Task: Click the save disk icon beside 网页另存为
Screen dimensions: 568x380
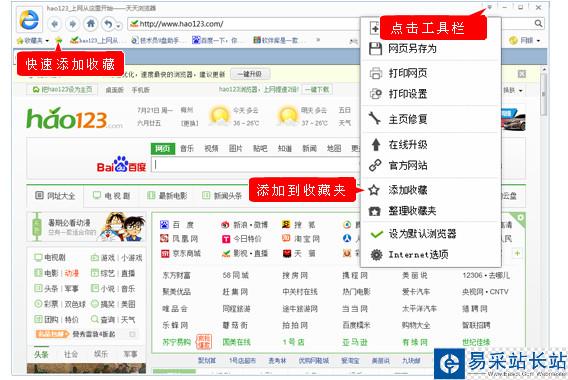Action: click(375, 49)
